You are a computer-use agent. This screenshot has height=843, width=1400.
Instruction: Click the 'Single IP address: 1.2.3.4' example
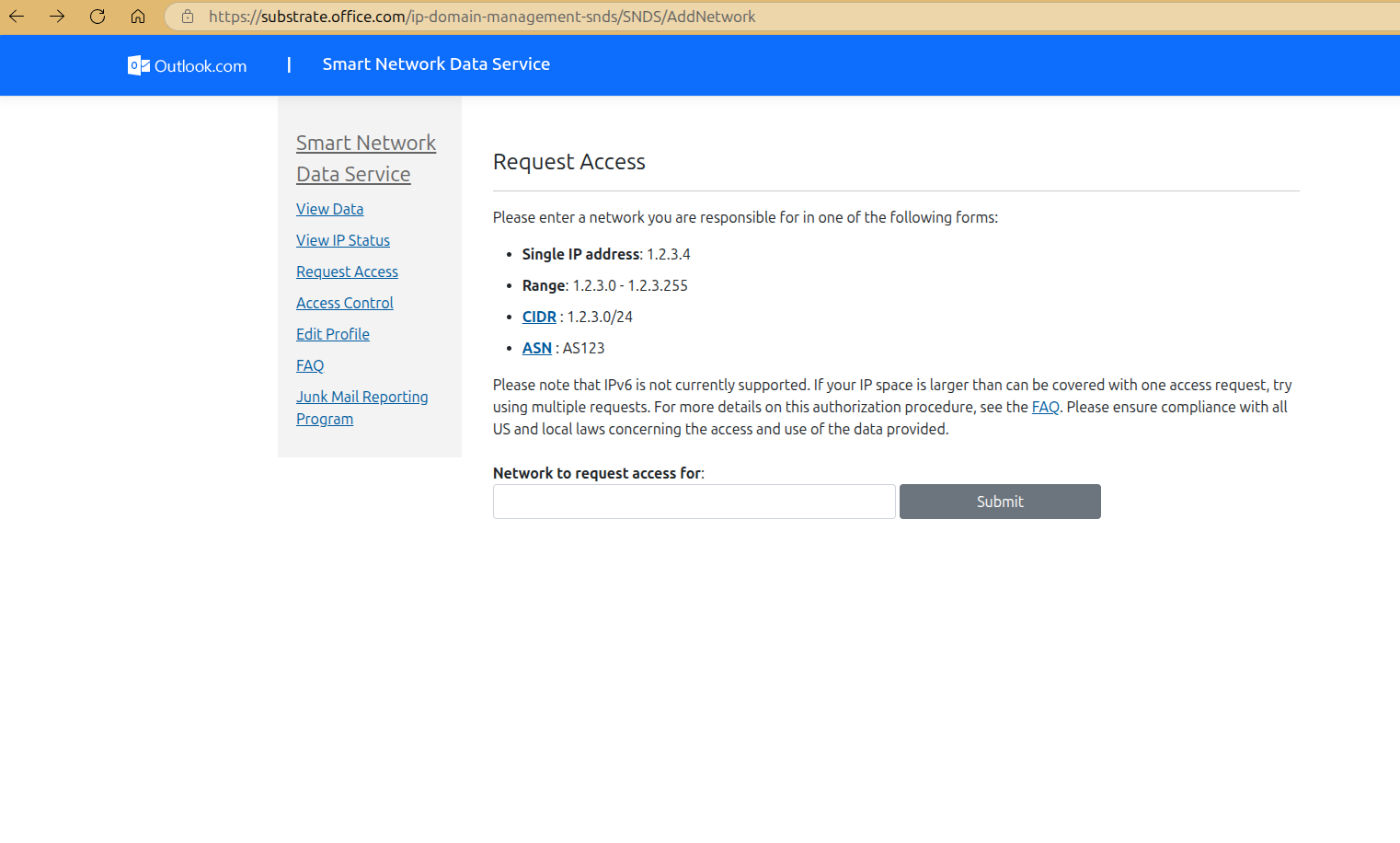[x=606, y=254]
